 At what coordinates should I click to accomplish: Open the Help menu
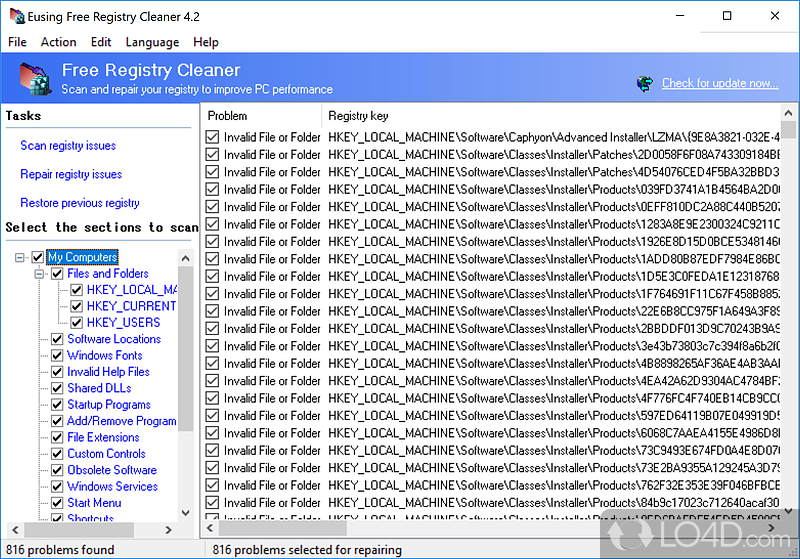pyautogui.click(x=206, y=42)
